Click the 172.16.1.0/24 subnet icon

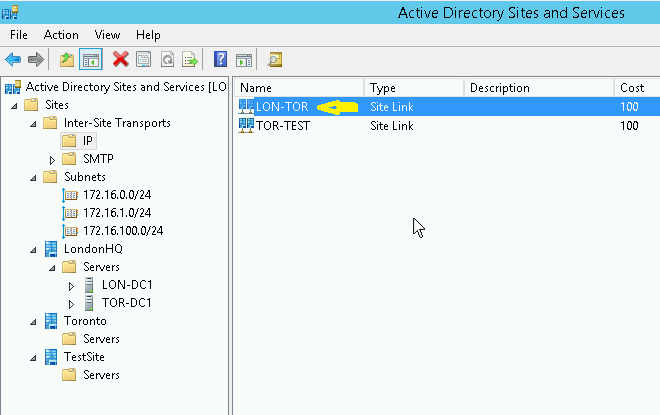pyautogui.click(x=70, y=213)
